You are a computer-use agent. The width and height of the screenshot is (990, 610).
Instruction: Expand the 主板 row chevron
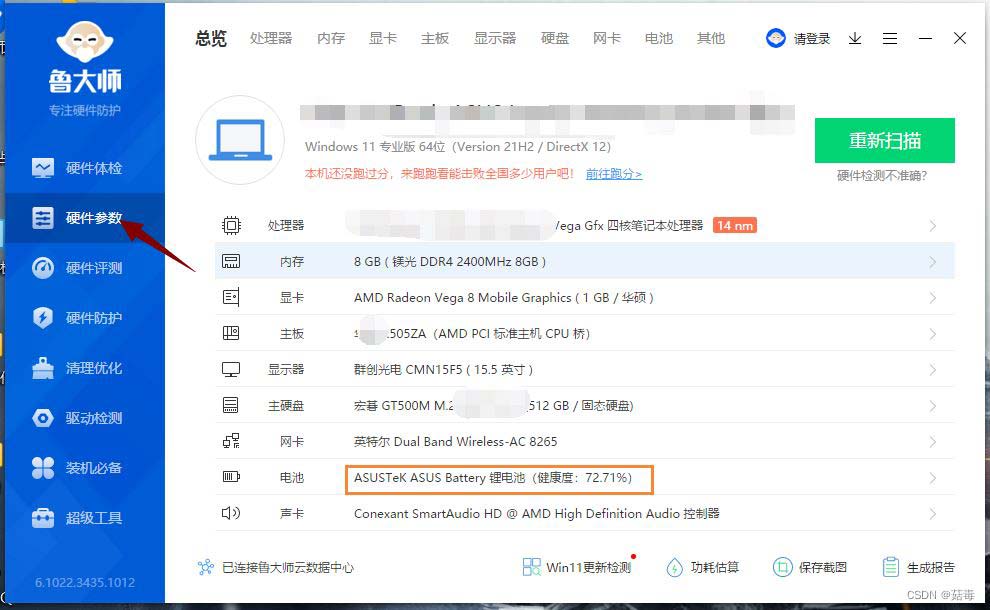tap(933, 334)
